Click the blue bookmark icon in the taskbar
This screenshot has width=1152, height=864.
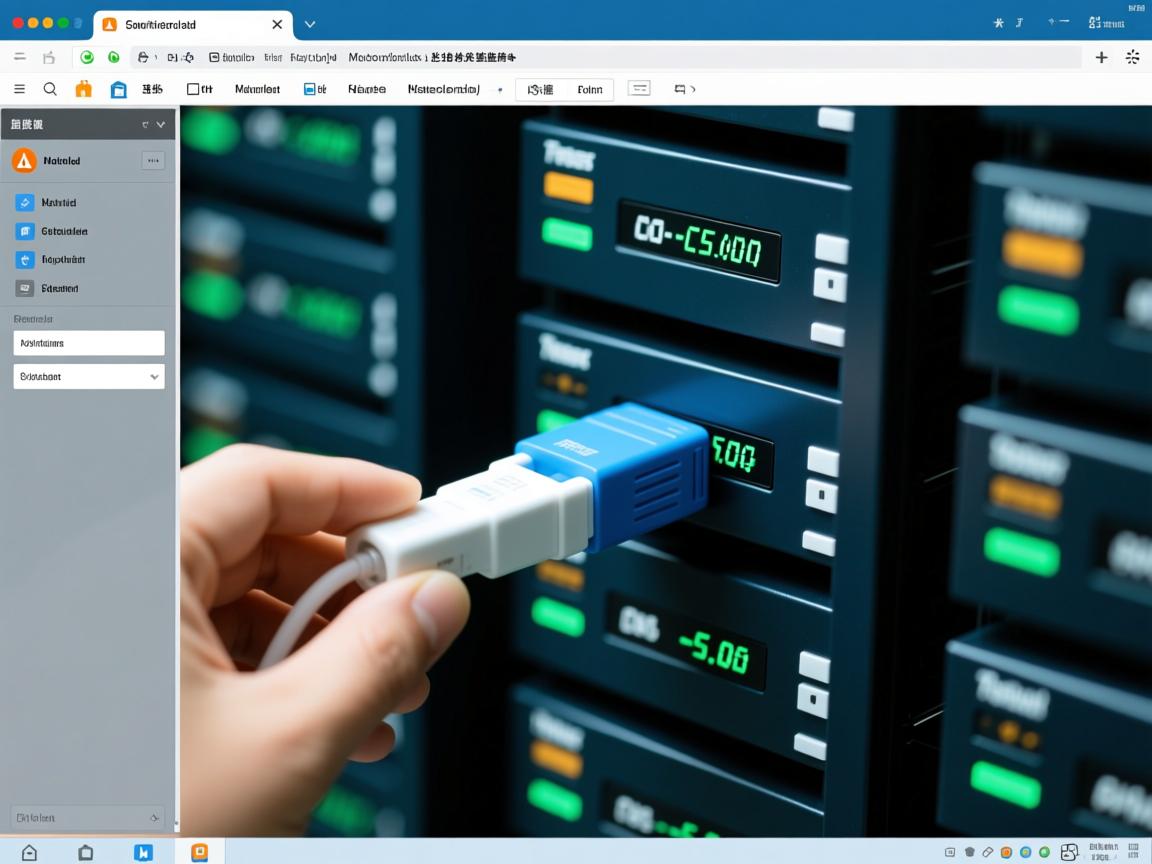click(144, 852)
